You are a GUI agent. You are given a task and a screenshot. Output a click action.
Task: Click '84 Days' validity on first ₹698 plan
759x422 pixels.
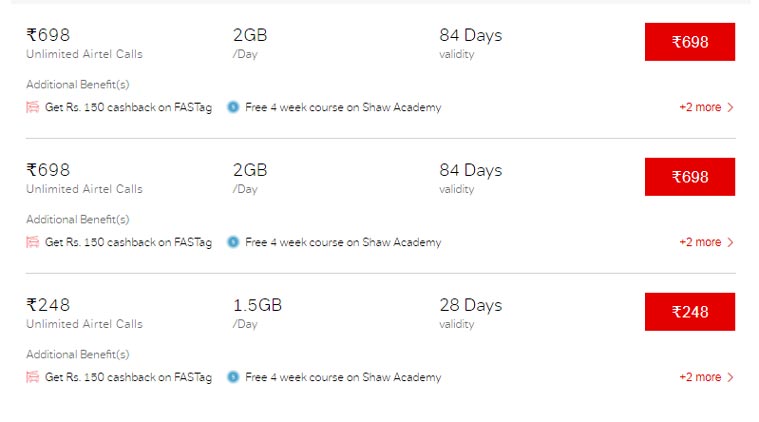click(x=470, y=36)
